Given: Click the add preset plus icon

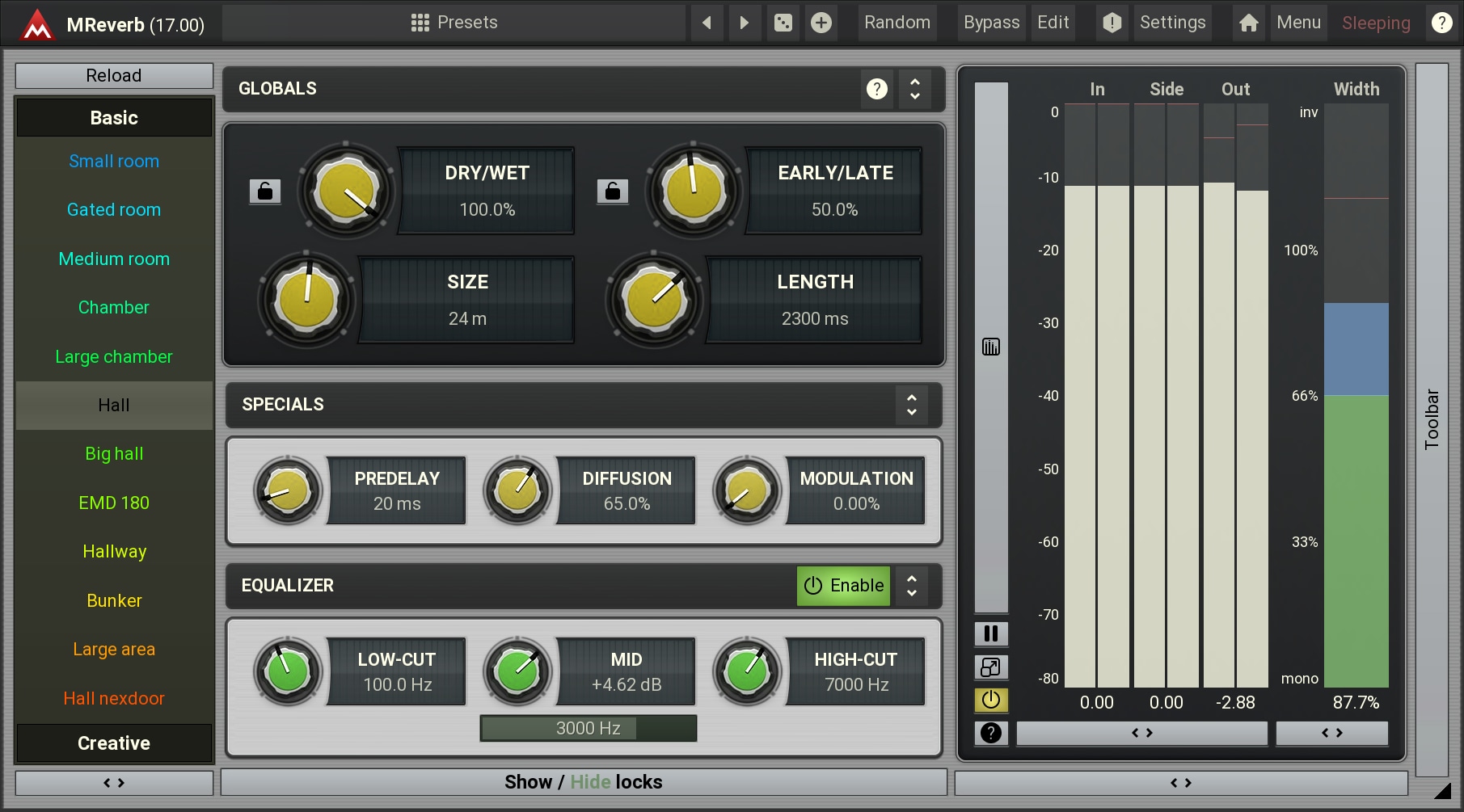Looking at the screenshot, I should [x=821, y=23].
